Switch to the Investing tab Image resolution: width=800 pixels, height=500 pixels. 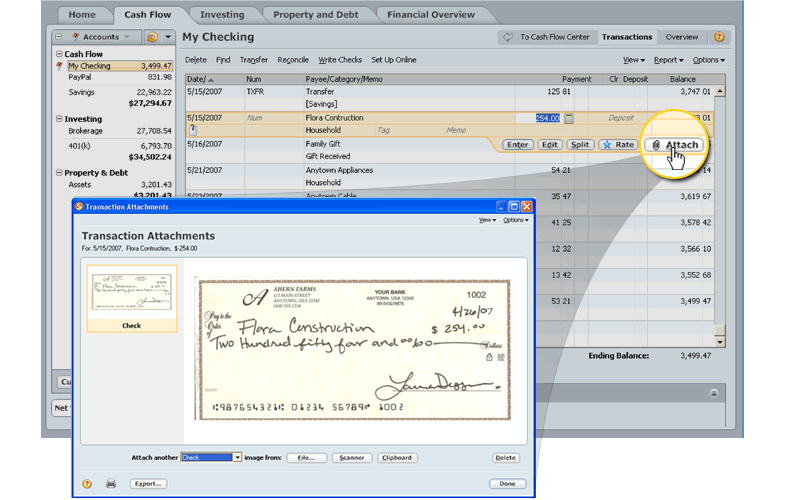(x=221, y=15)
